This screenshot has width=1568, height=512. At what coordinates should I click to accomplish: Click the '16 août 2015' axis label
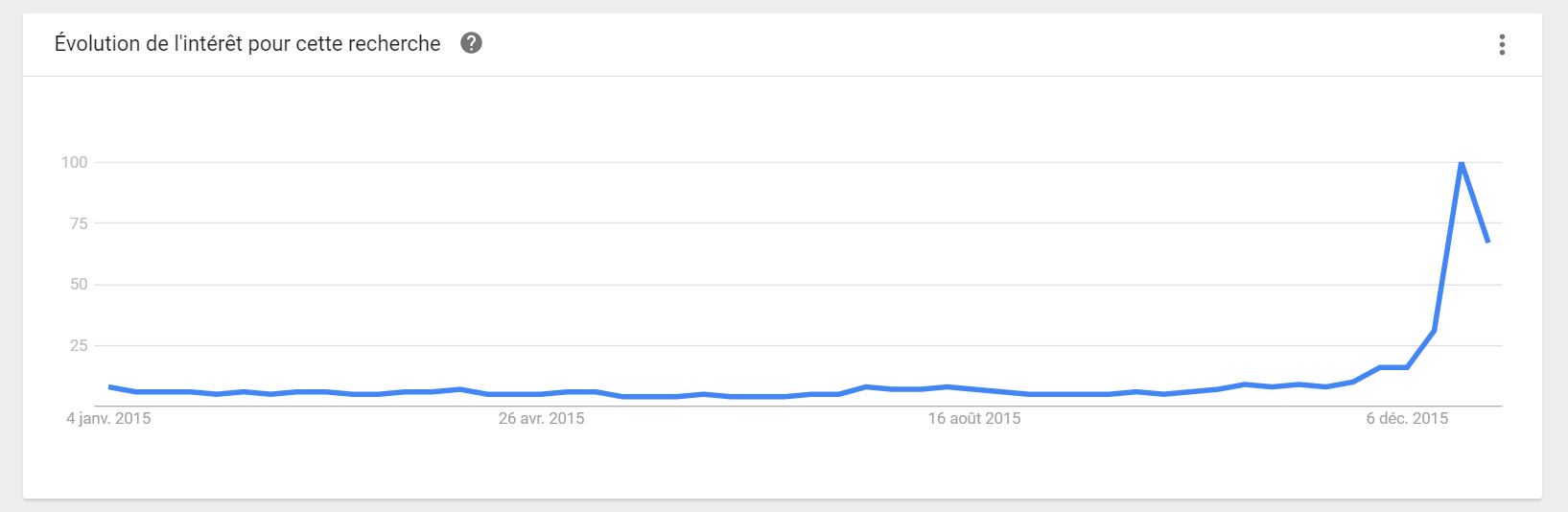[x=974, y=418]
